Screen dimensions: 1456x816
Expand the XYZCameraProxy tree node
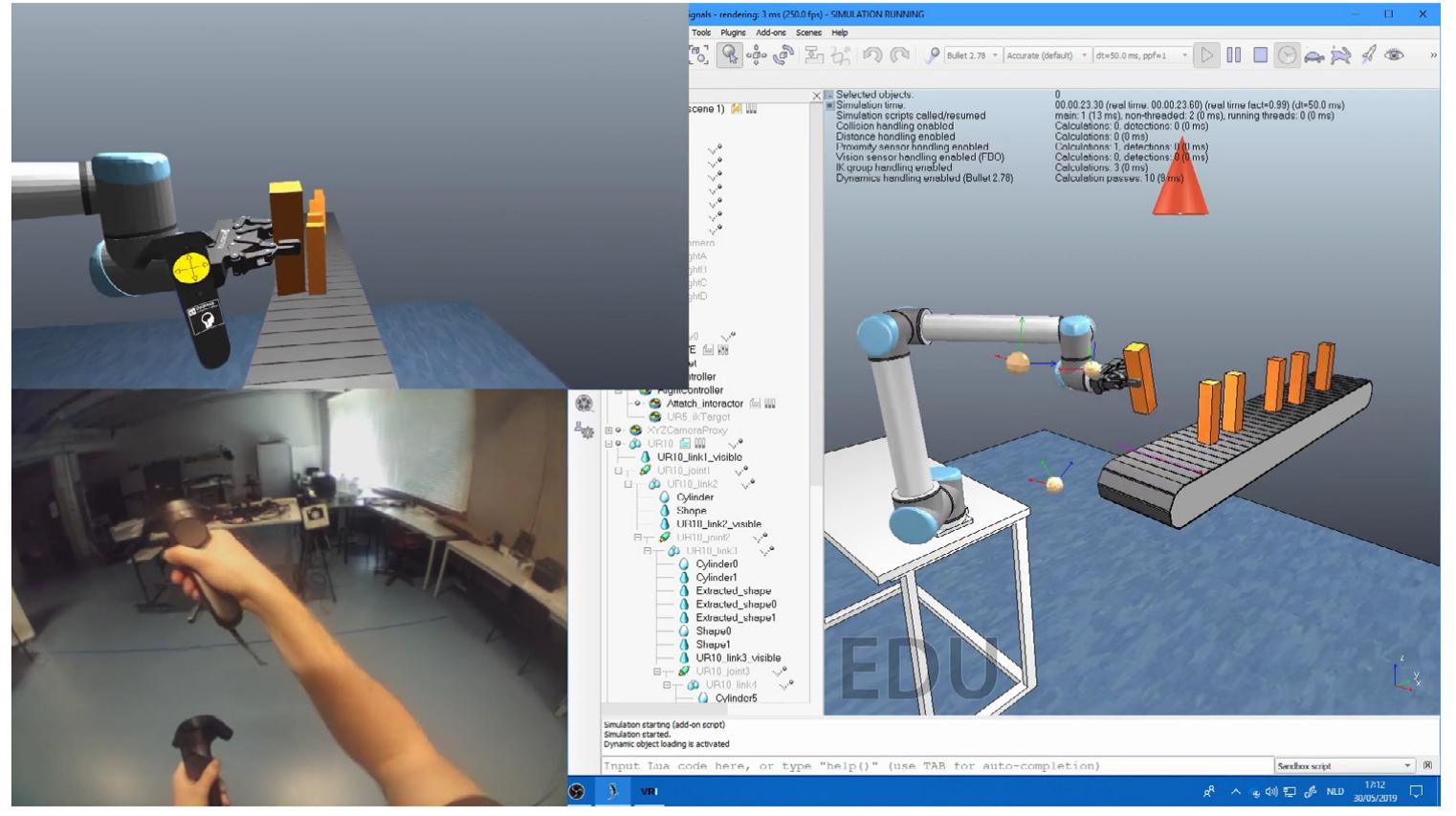[x=608, y=430]
